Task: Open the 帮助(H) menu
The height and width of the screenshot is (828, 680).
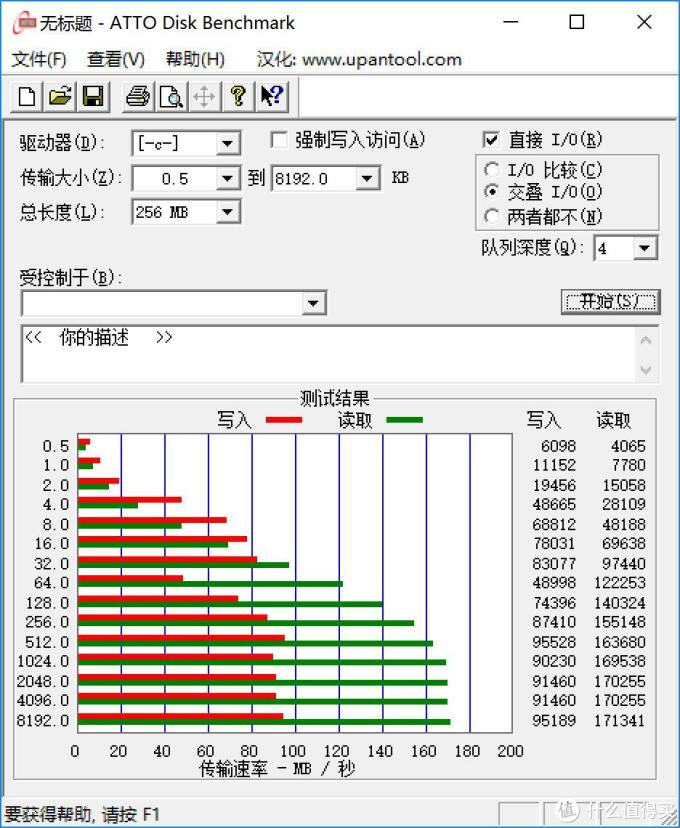Action: [195, 59]
